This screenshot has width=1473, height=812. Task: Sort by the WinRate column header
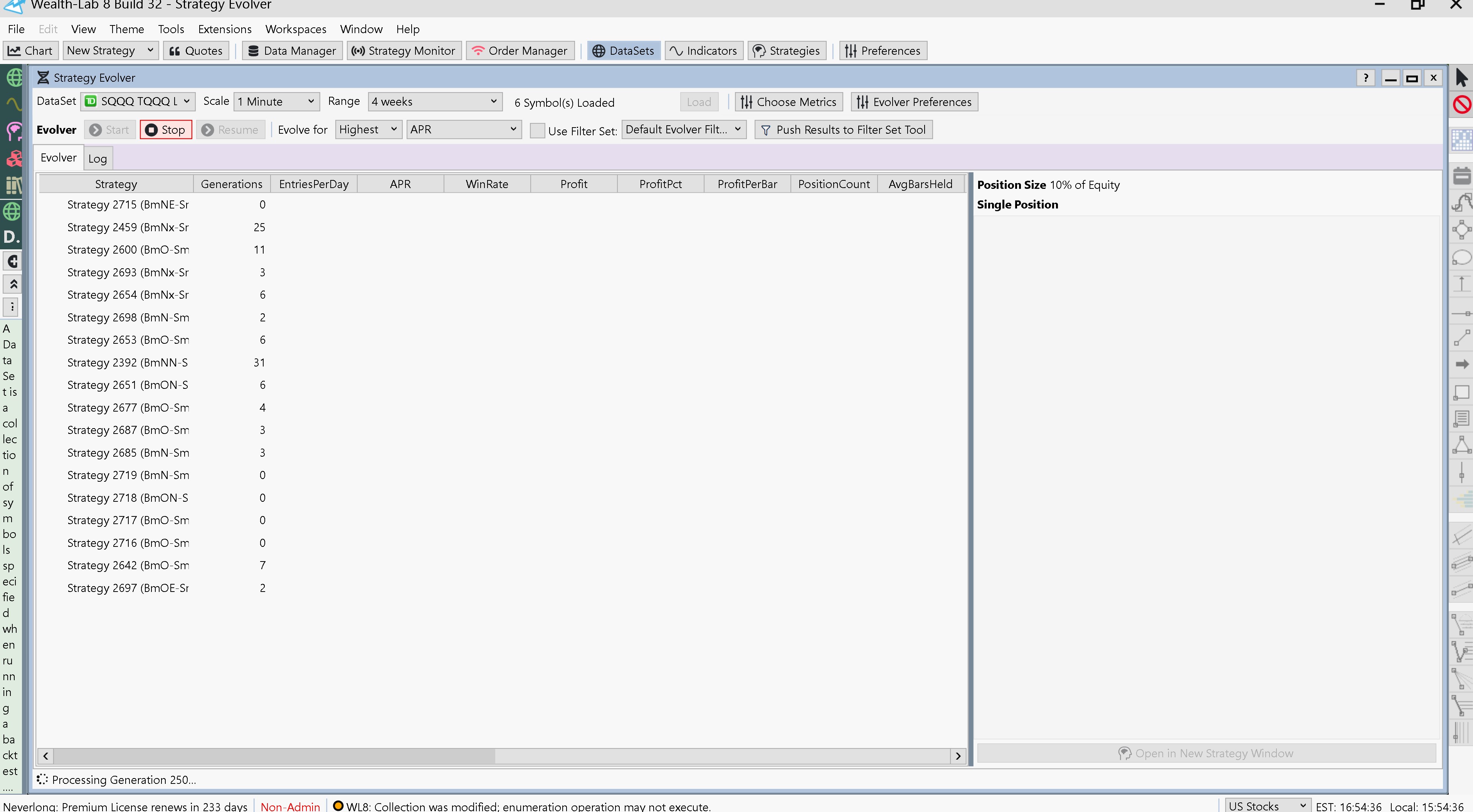(487, 184)
